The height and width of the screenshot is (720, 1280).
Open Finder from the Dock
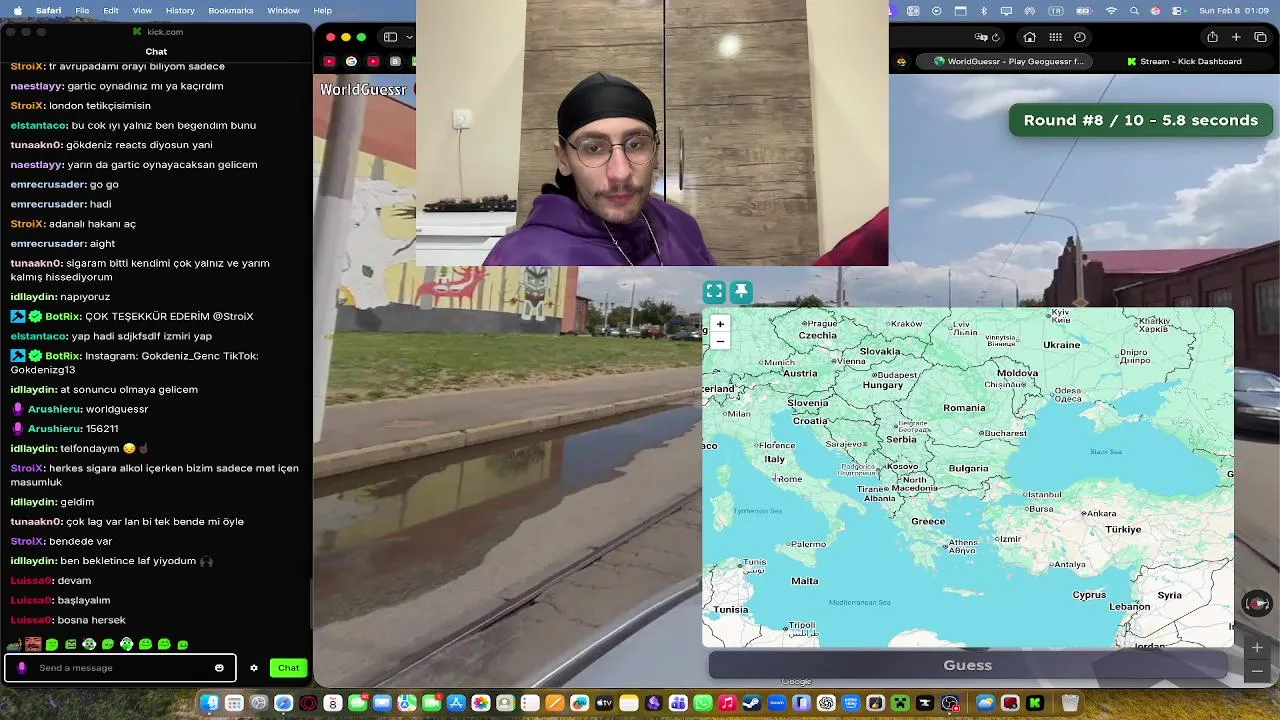(x=209, y=703)
